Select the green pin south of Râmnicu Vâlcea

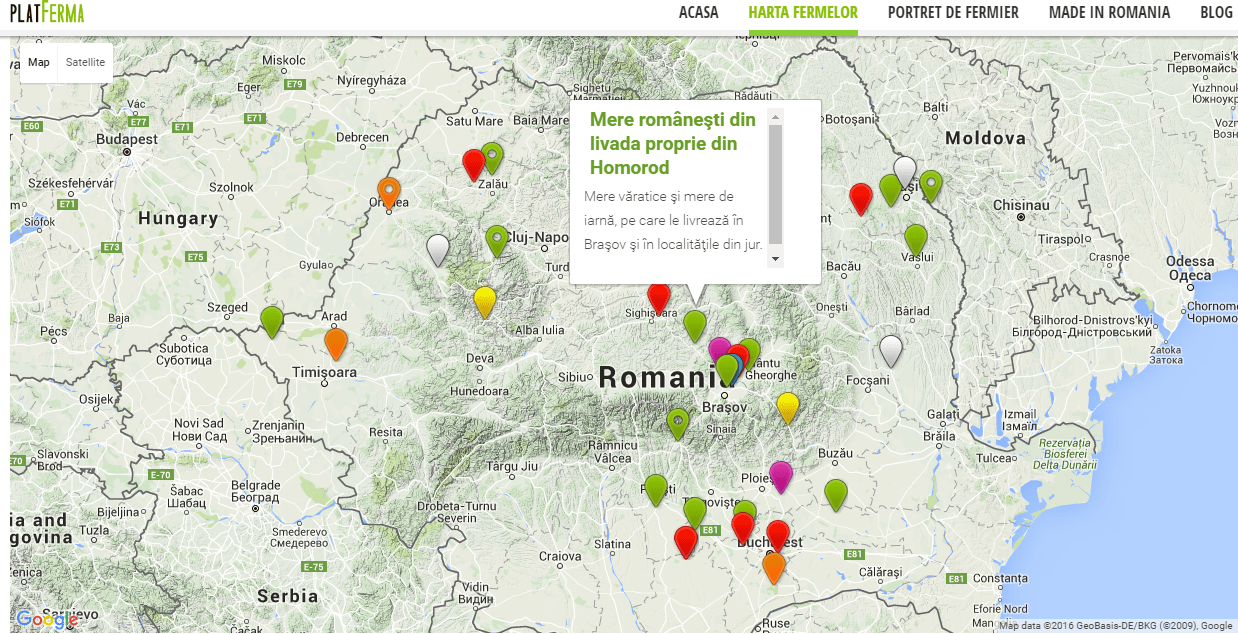coord(656,490)
